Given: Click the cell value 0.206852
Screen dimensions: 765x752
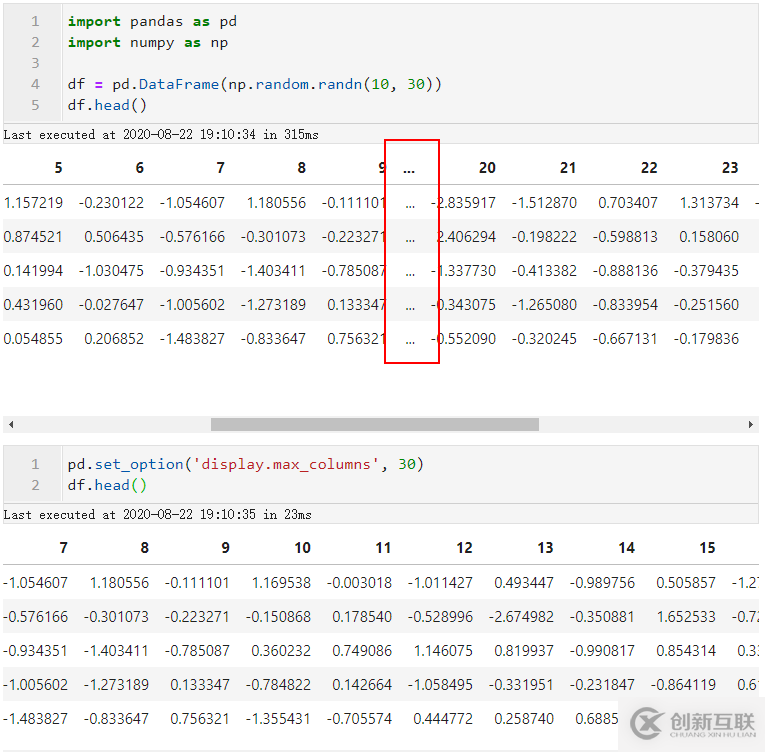Looking at the screenshot, I should point(114,339).
